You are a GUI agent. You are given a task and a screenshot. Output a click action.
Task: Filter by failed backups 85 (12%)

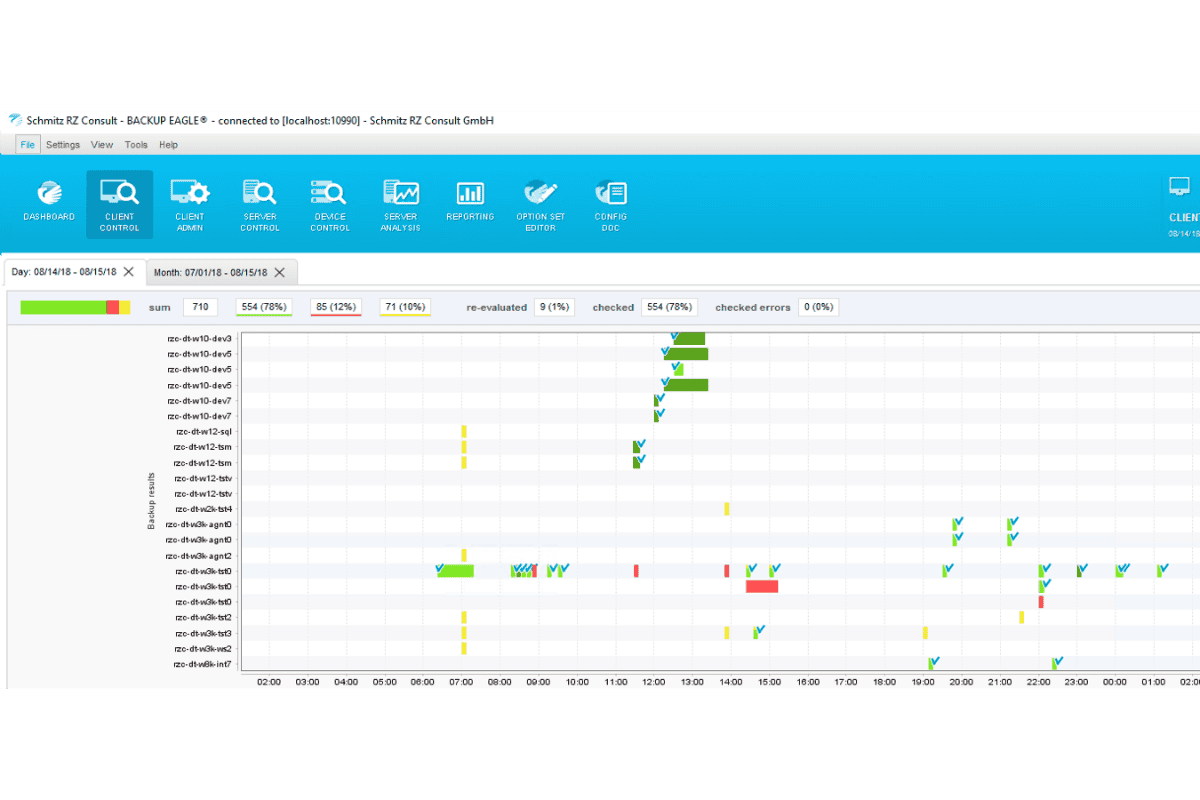click(x=336, y=307)
